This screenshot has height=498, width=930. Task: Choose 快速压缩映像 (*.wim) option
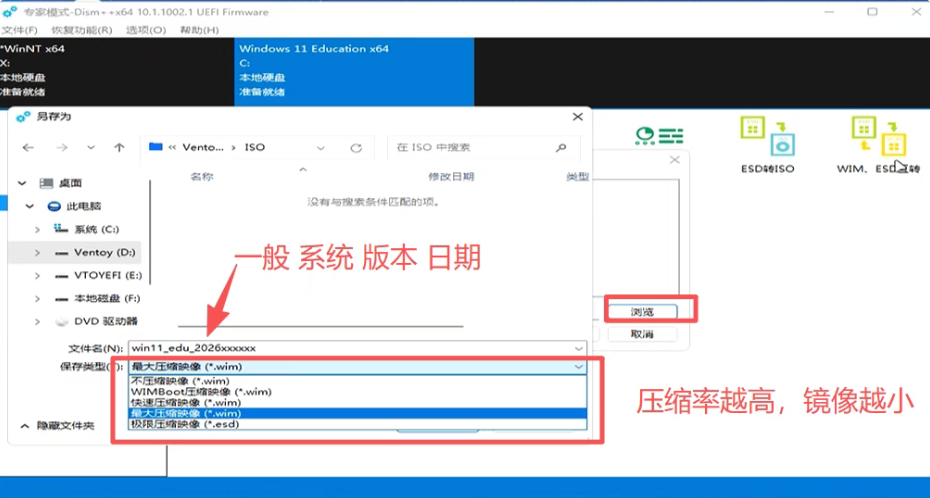(x=358, y=403)
